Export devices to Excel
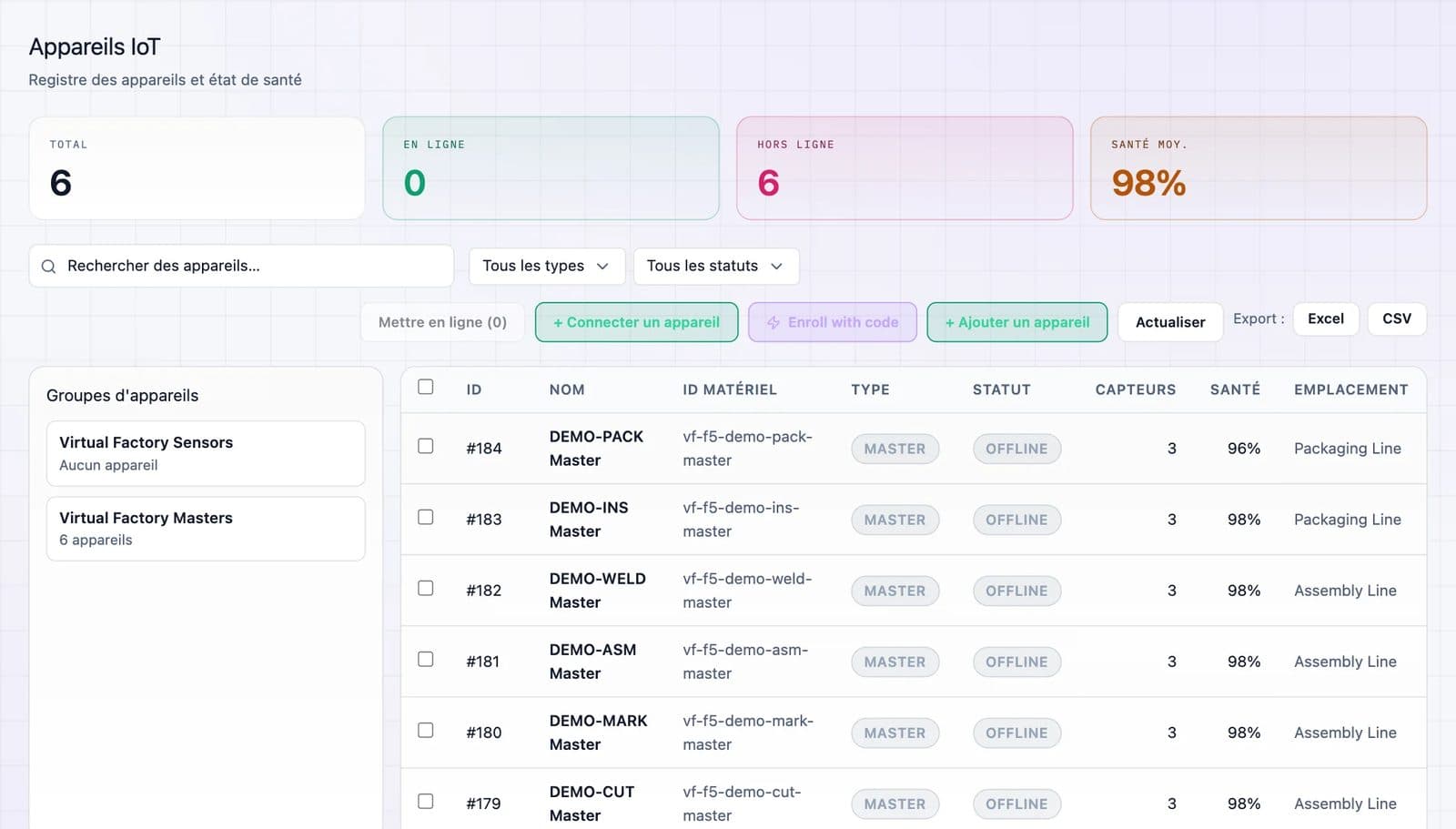Image resolution: width=1456 pixels, height=829 pixels. (x=1326, y=318)
